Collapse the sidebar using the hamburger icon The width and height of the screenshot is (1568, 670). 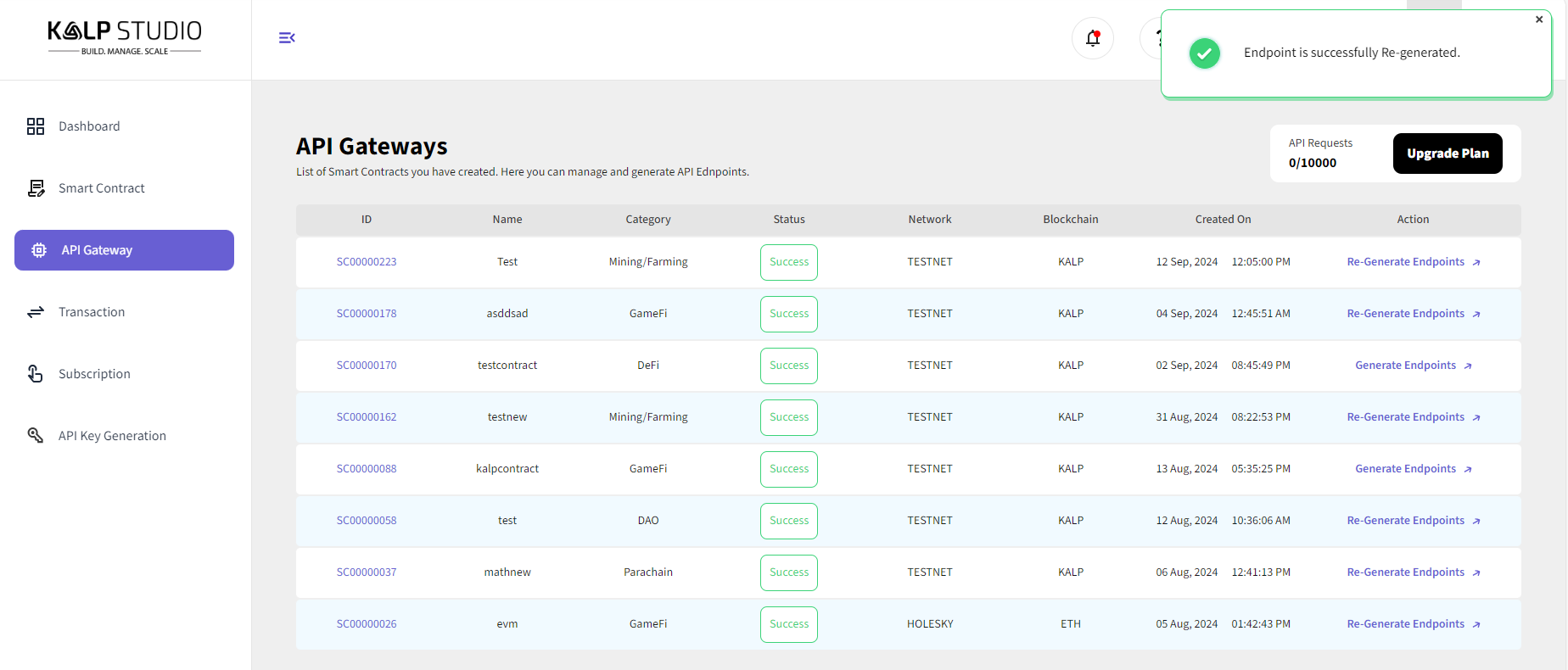287,37
